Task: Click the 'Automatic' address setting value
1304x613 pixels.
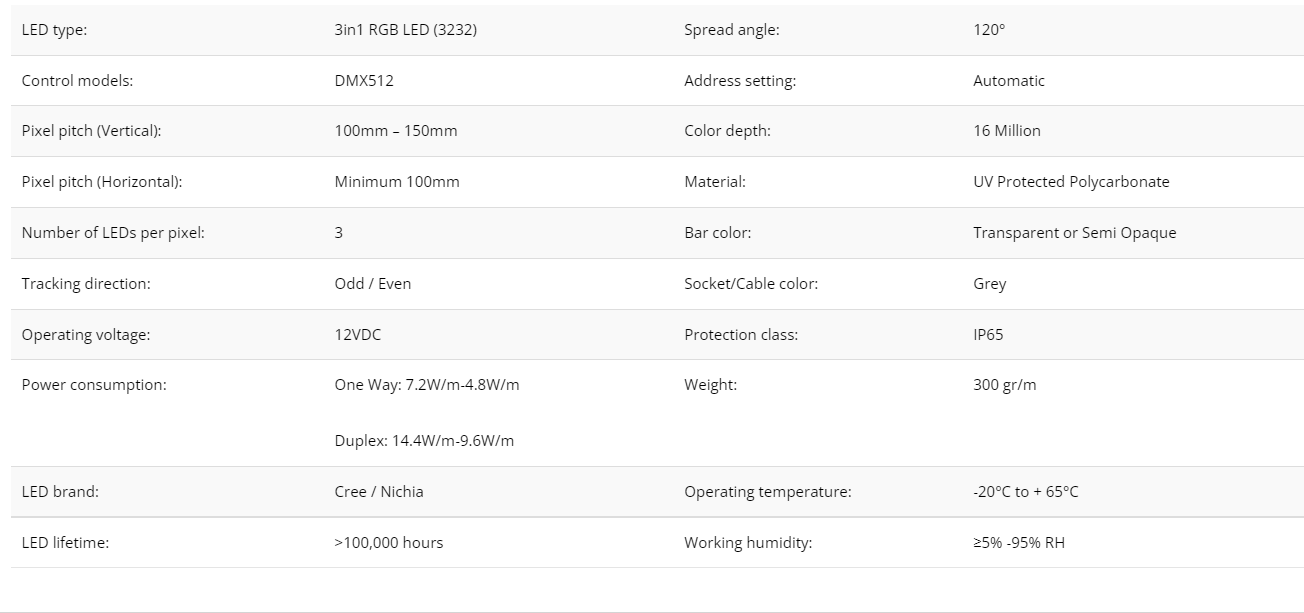Action: click(x=1009, y=81)
